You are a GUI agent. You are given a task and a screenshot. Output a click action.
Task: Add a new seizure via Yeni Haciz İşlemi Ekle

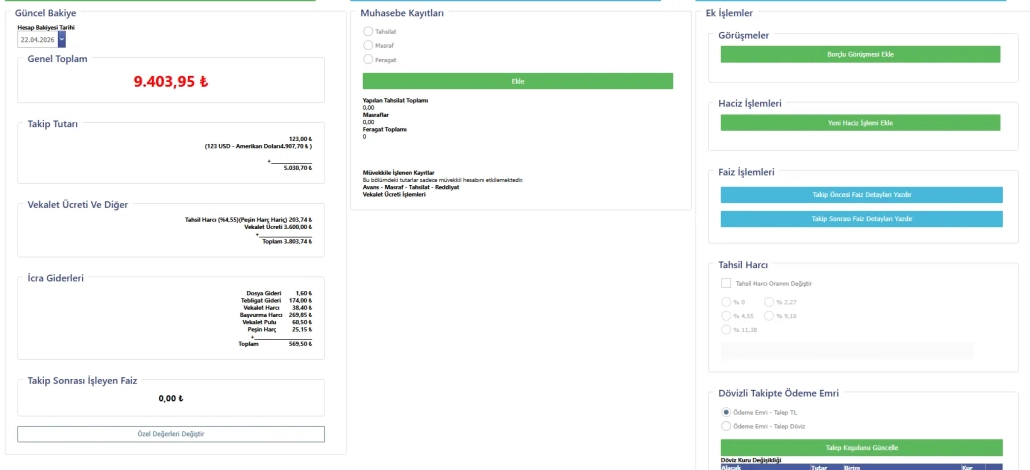click(860, 123)
